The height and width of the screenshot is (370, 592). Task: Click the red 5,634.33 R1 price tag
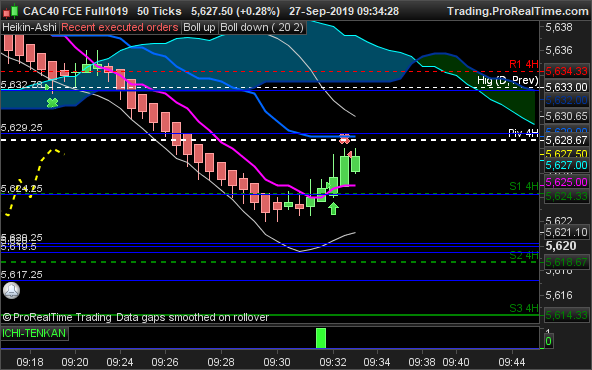click(567, 71)
